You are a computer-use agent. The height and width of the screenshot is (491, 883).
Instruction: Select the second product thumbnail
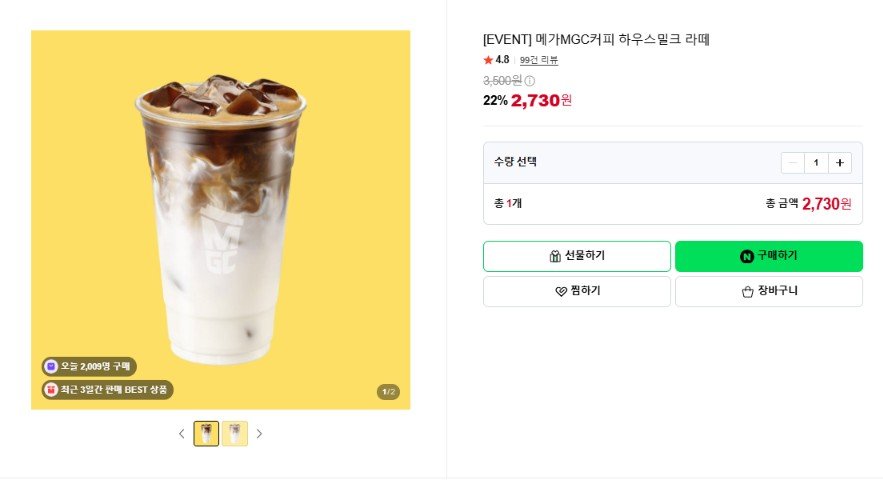[235, 434]
